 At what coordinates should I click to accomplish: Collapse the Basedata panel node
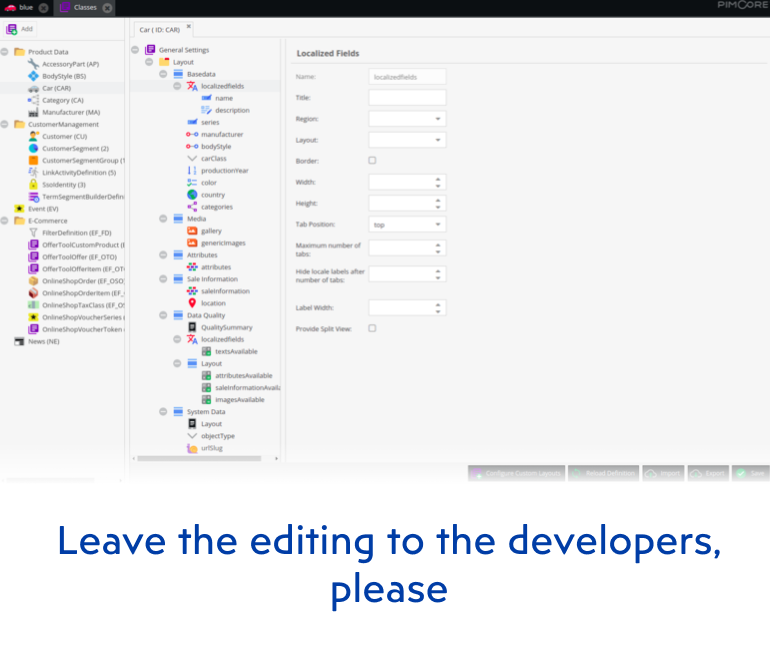click(163, 74)
